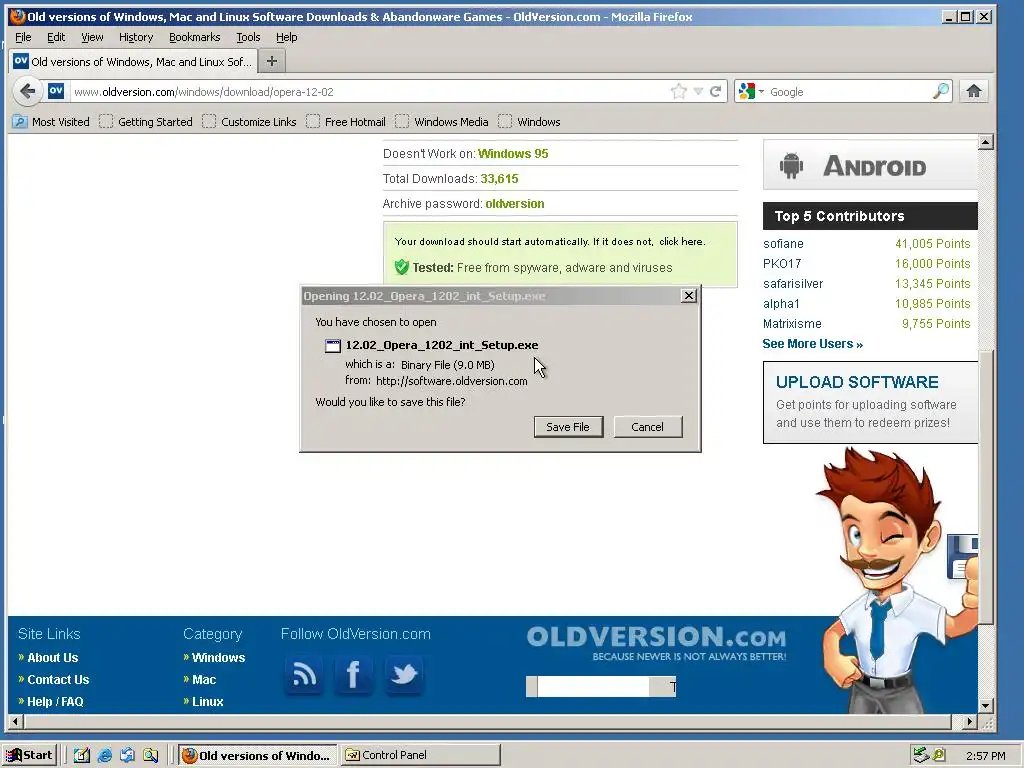Image resolution: width=1024 pixels, height=768 pixels.
Task: Open the Free Hotmail bookmark
Action: [345, 121]
